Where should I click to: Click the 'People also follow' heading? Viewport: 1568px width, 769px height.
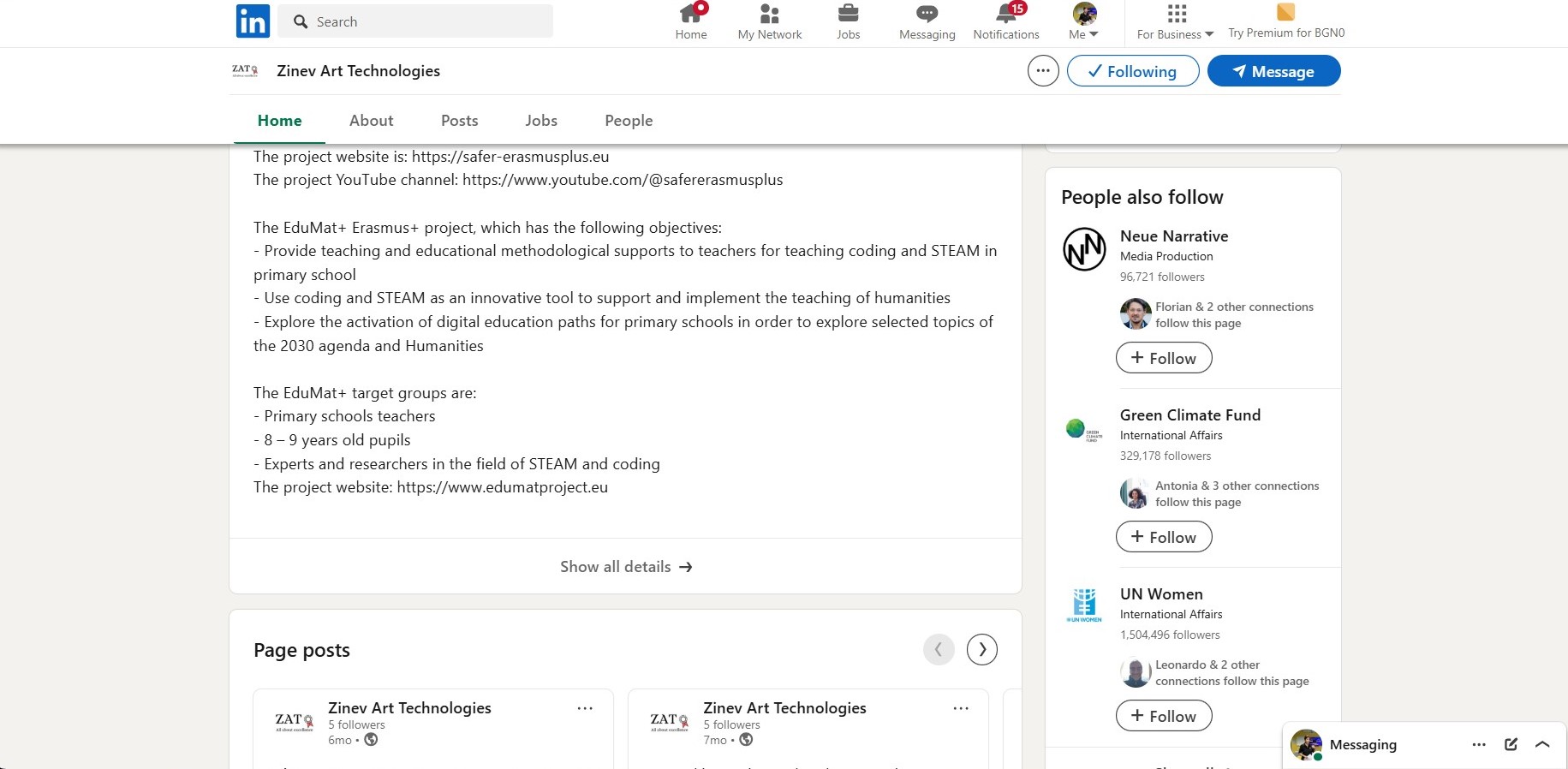click(1142, 197)
